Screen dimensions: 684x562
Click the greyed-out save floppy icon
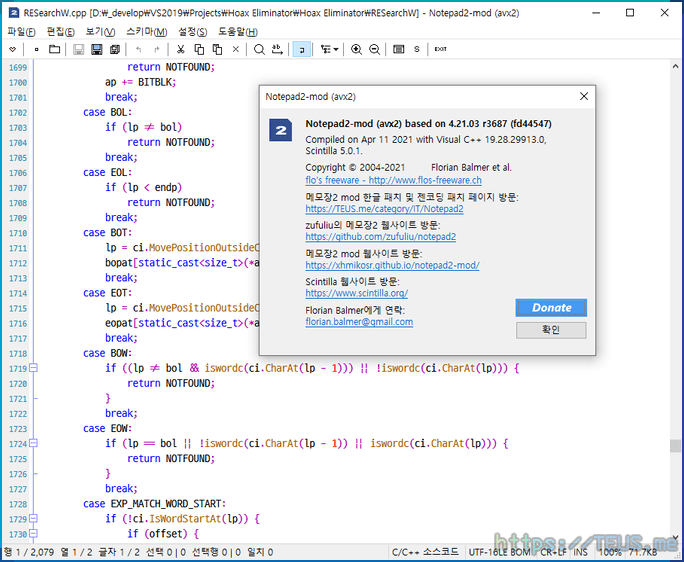tap(79, 49)
